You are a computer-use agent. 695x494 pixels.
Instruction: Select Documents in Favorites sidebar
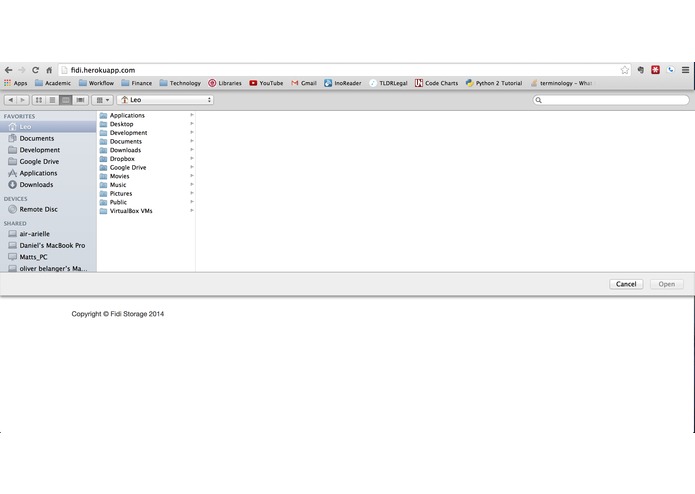pyautogui.click(x=48, y=138)
